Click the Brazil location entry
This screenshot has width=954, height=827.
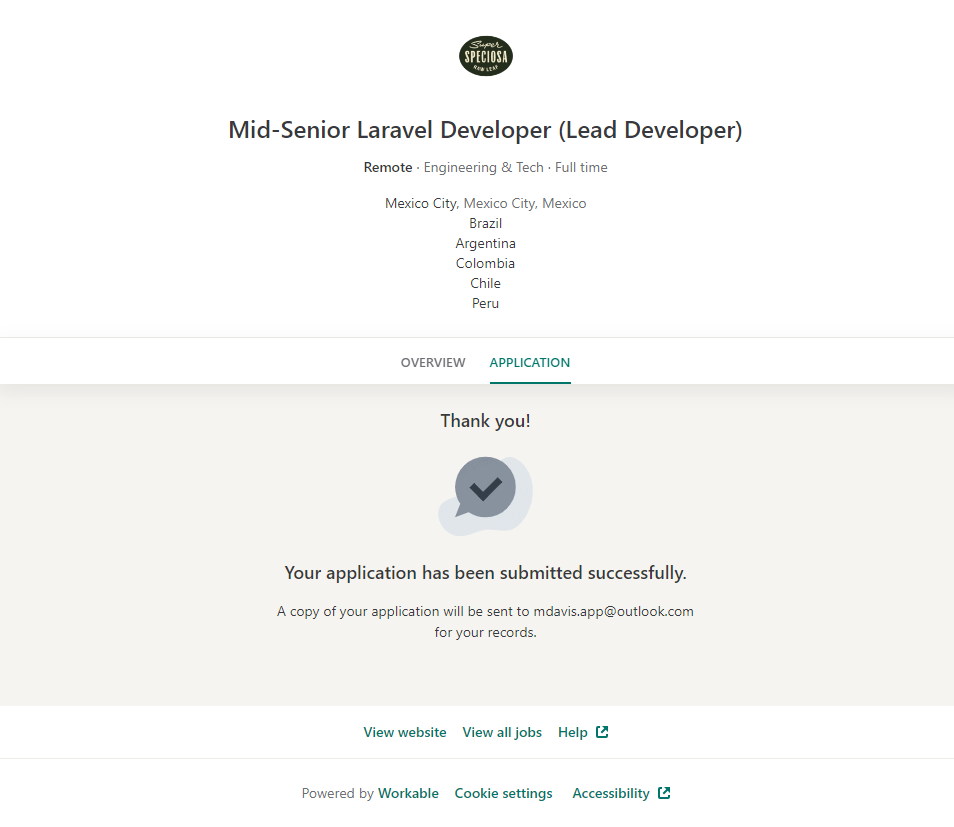point(485,223)
